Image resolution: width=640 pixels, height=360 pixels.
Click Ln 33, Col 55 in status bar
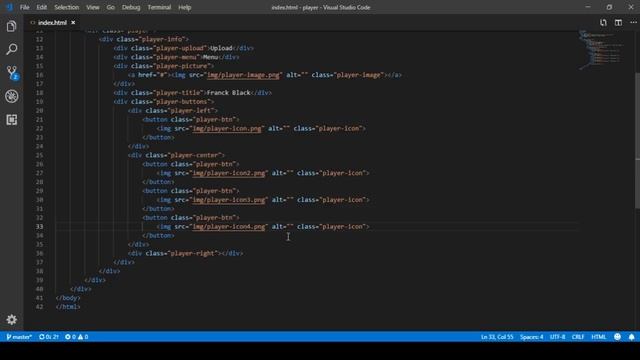pos(497,337)
